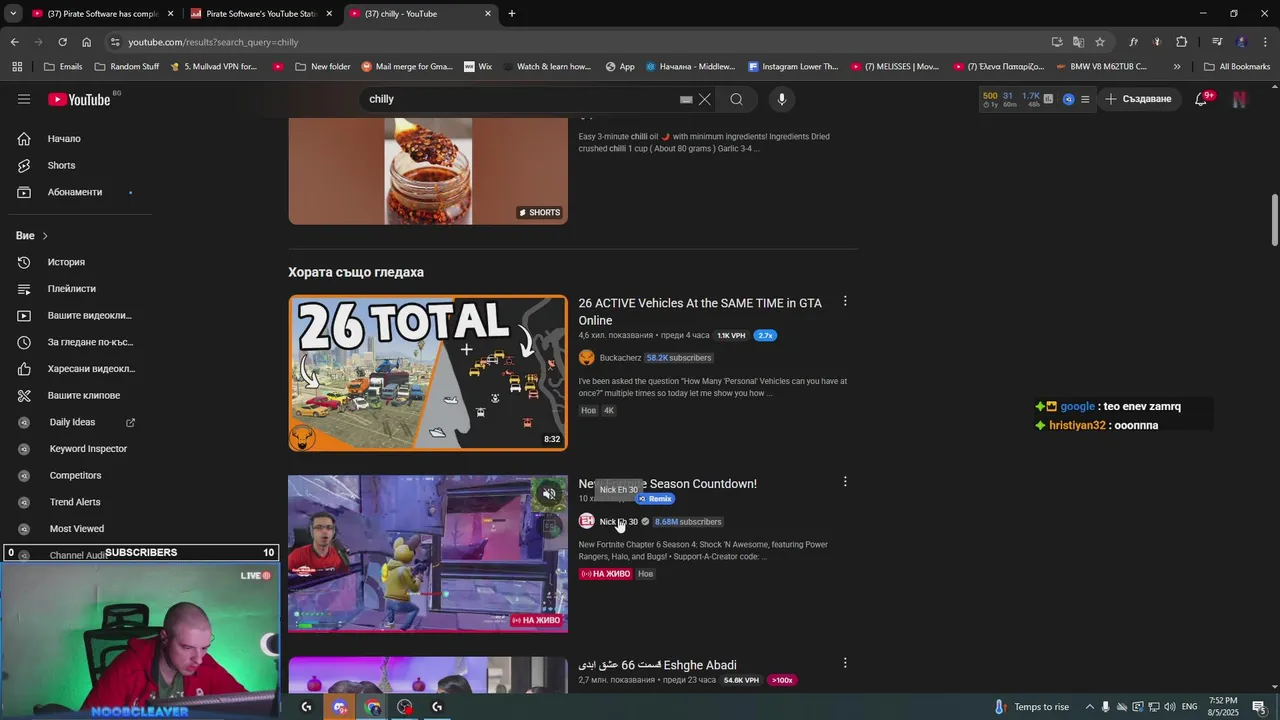The height and width of the screenshot is (720, 1280).
Task: Open the Chrome extensions puzzle icon
Action: tap(1182, 42)
